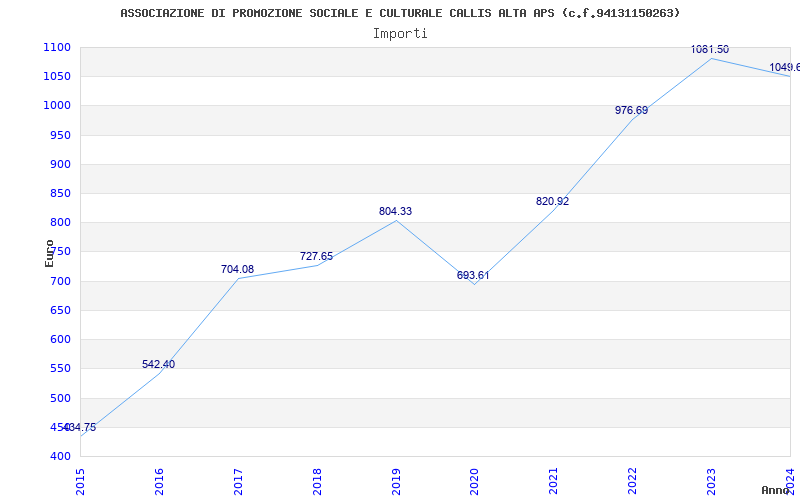Click the 650 y-axis value
Image resolution: width=800 pixels, height=500 pixels.
tap(60, 310)
